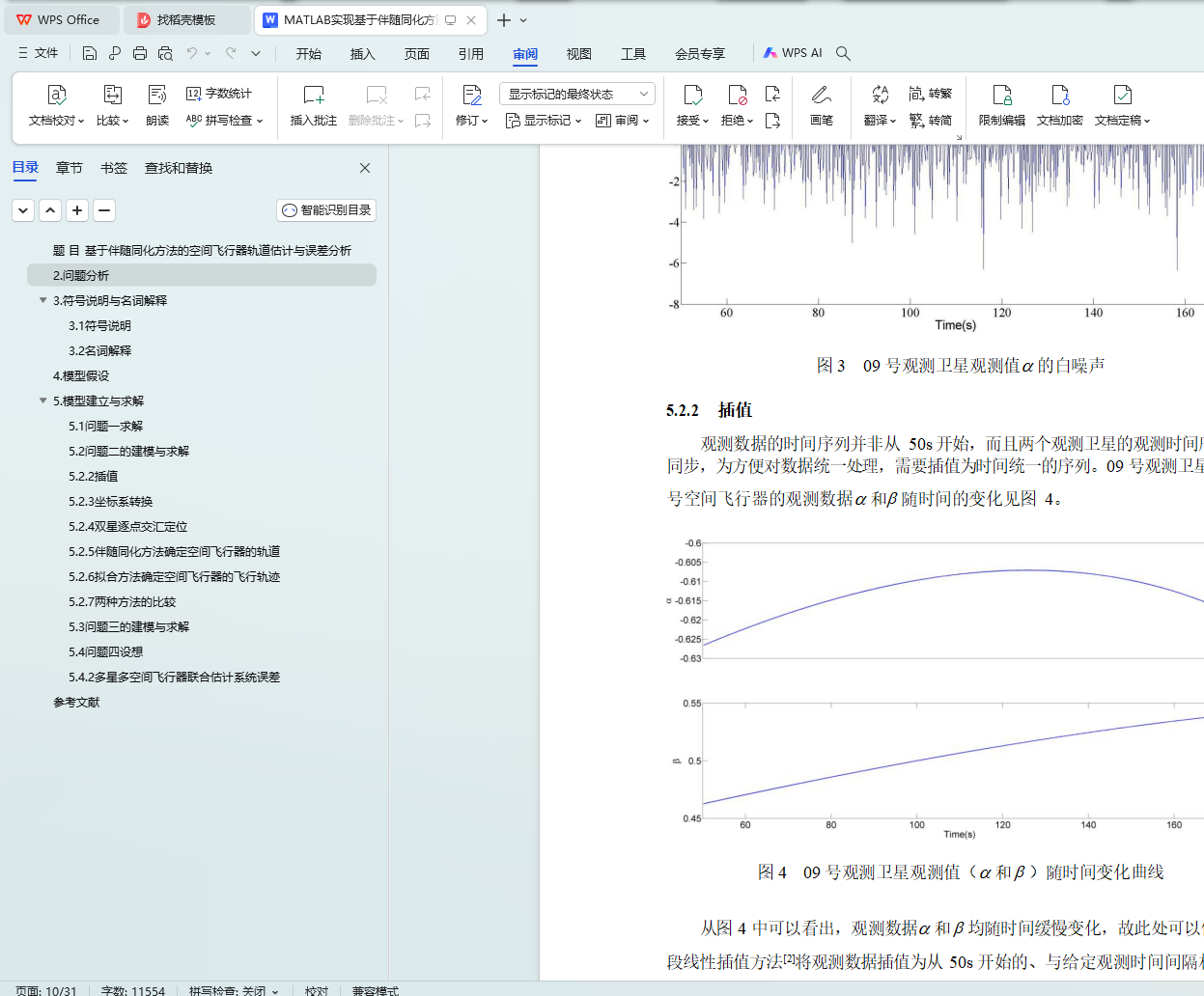Image resolution: width=1204 pixels, height=996 pixels.
Task: Click the Undo arrow icon
Action: pyautogui.click(x=192, y=53)
